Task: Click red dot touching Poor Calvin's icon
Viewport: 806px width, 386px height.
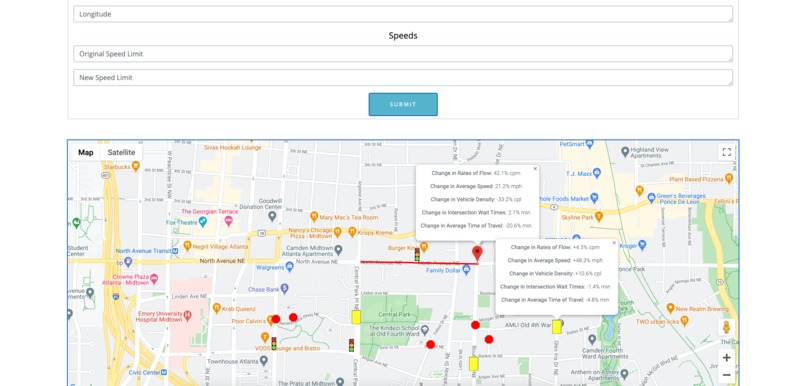Action: (x=276, y=319)
